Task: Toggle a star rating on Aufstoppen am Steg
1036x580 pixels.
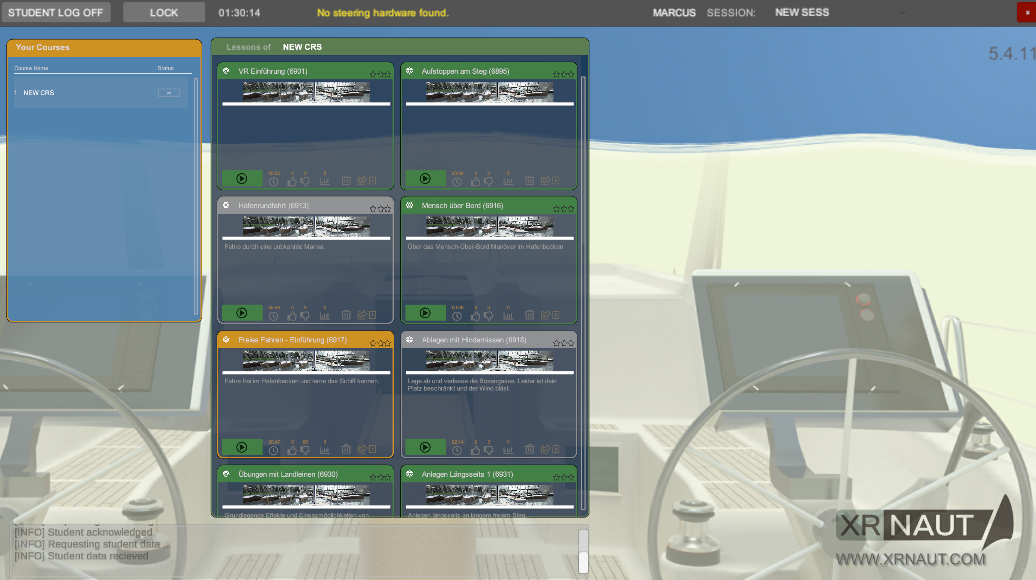Action: click(557, 73)
